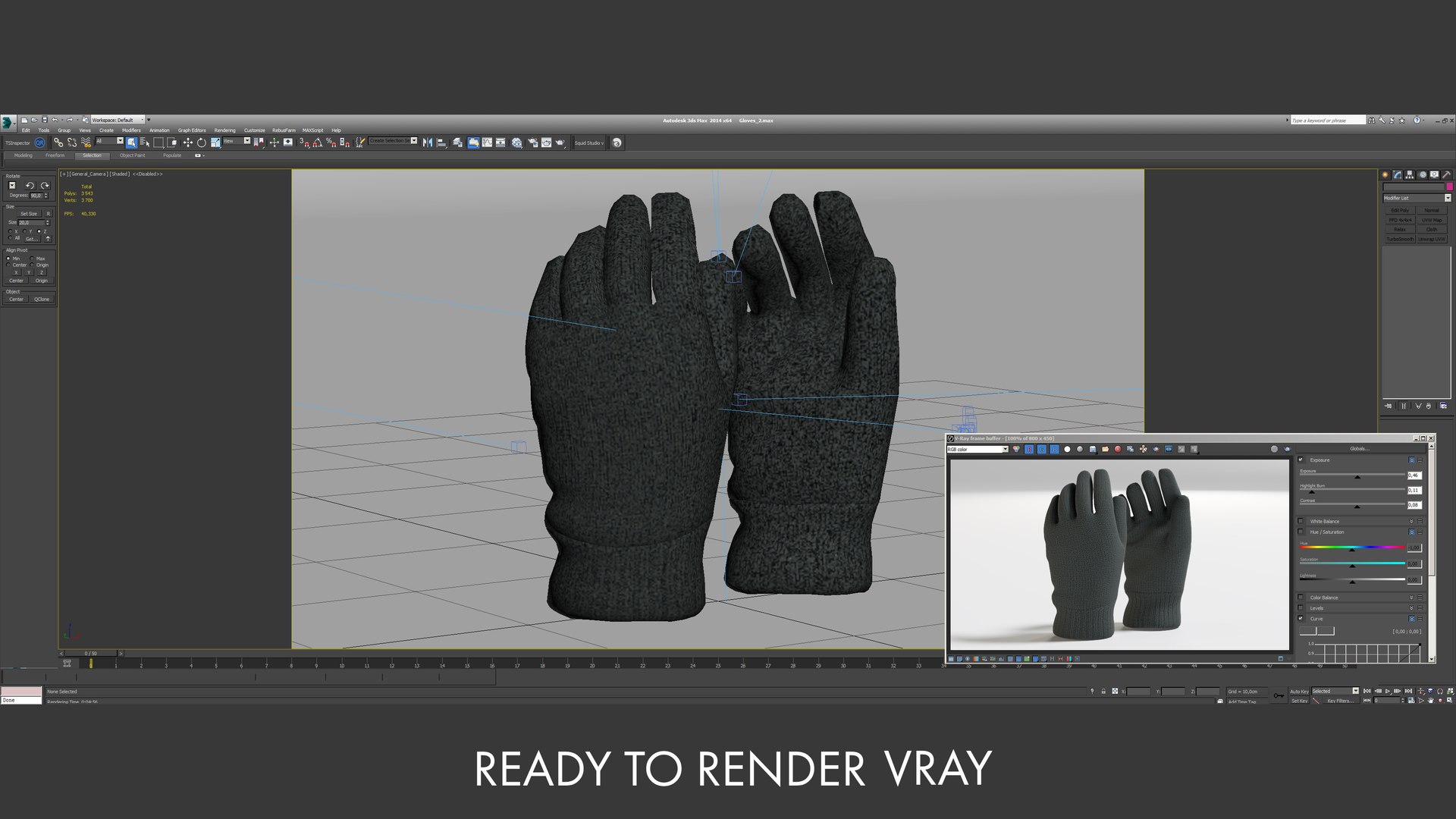Expand the White Balance rollout
This screenshot has width=1456, height=819.
(1411, 521)
